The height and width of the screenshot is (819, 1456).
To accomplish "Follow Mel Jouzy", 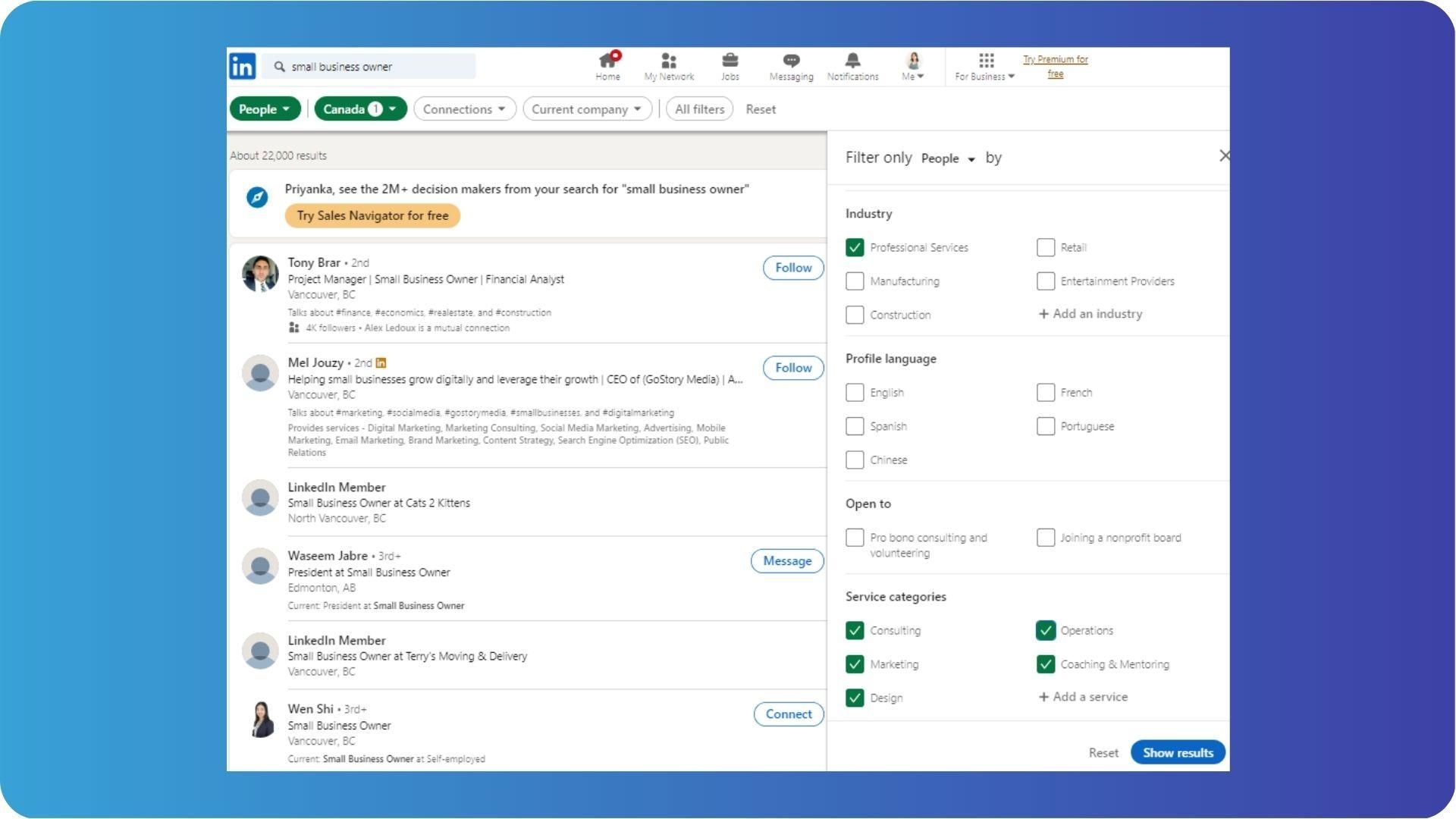I will click(793, 368).
